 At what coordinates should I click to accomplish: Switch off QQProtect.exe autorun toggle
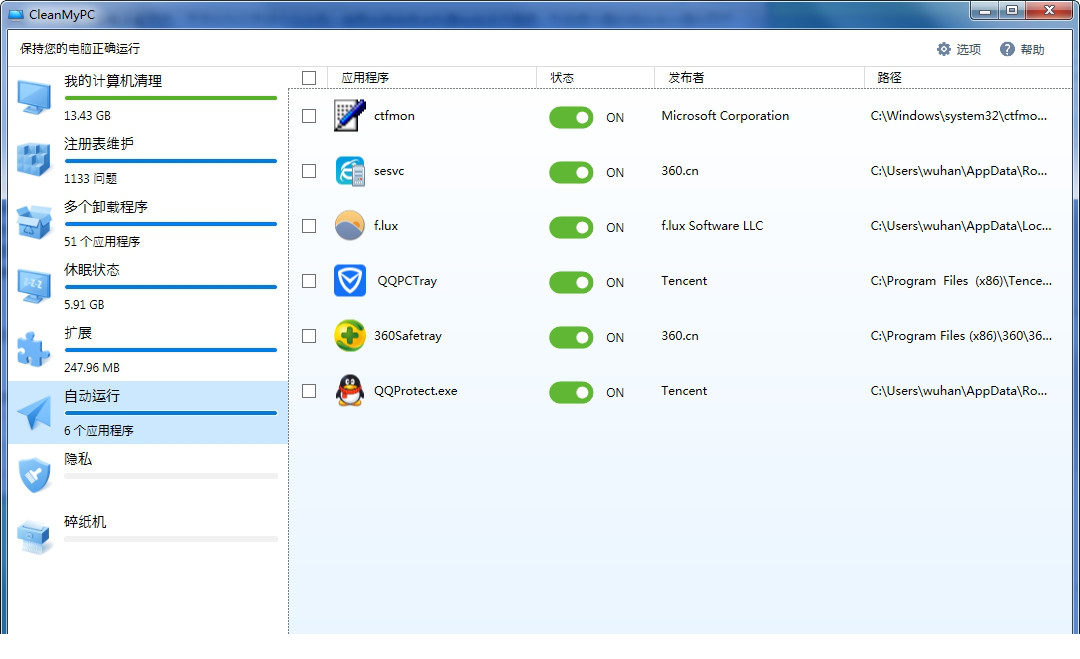[571, 393]
